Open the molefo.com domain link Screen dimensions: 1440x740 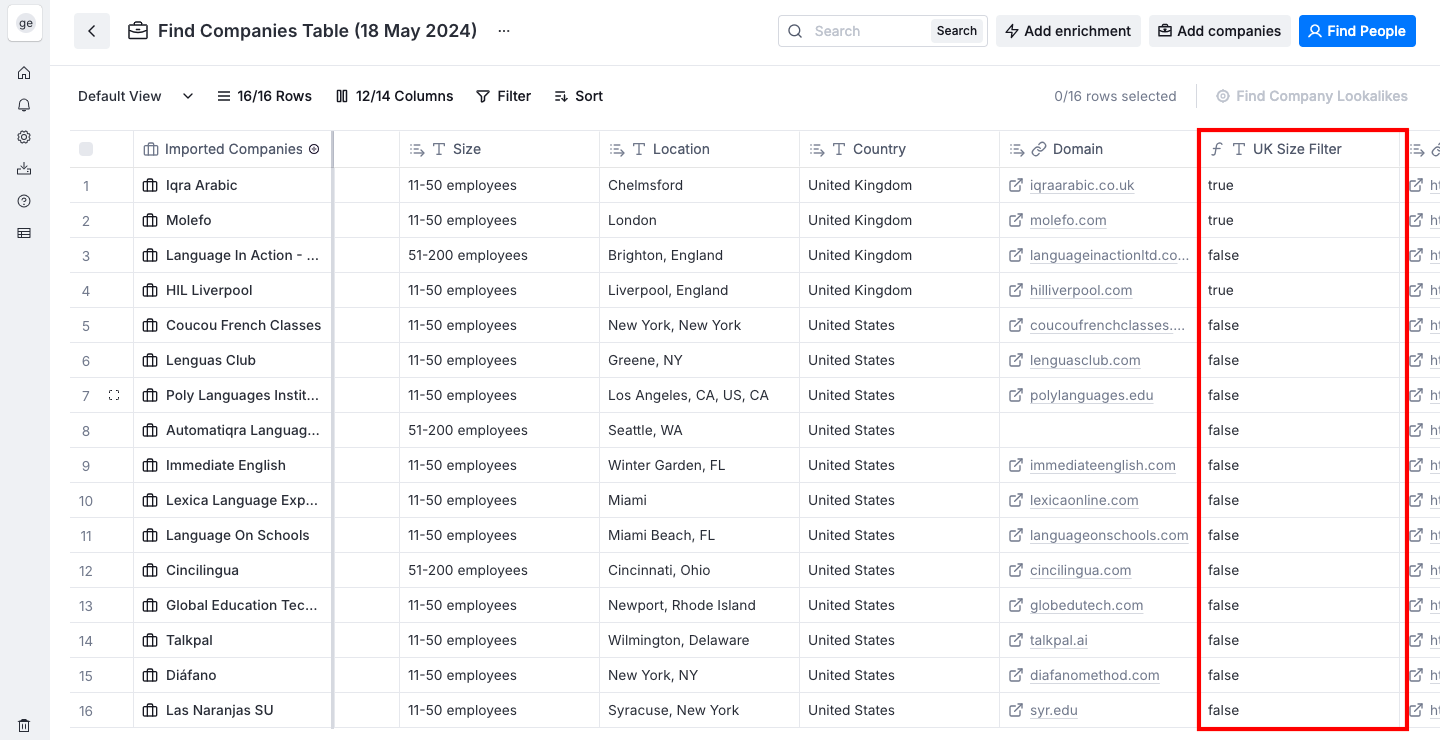(1068, 220)
